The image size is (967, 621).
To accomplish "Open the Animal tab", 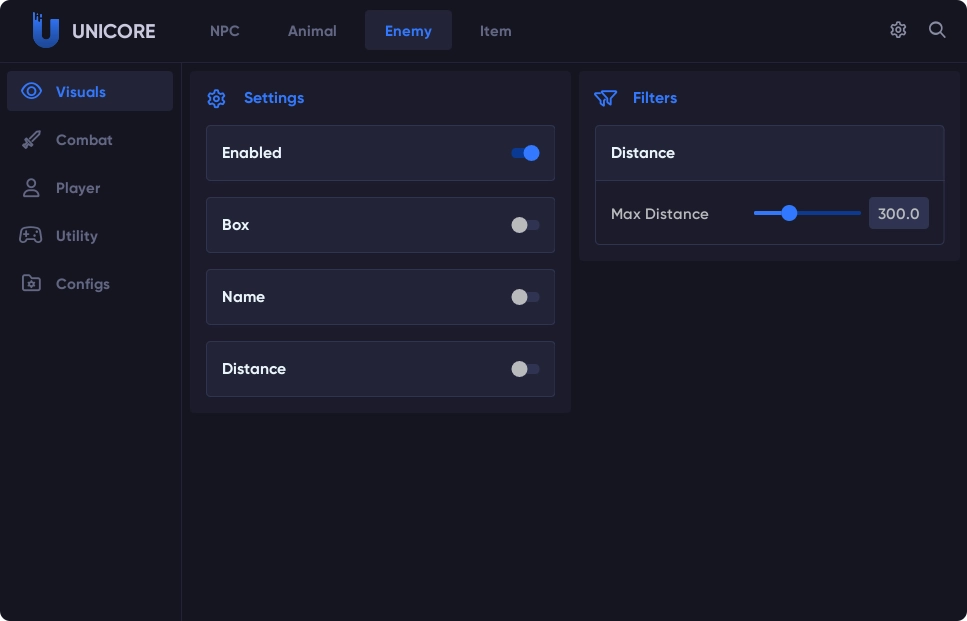I will pyautogui.click(x=312, y=31).
